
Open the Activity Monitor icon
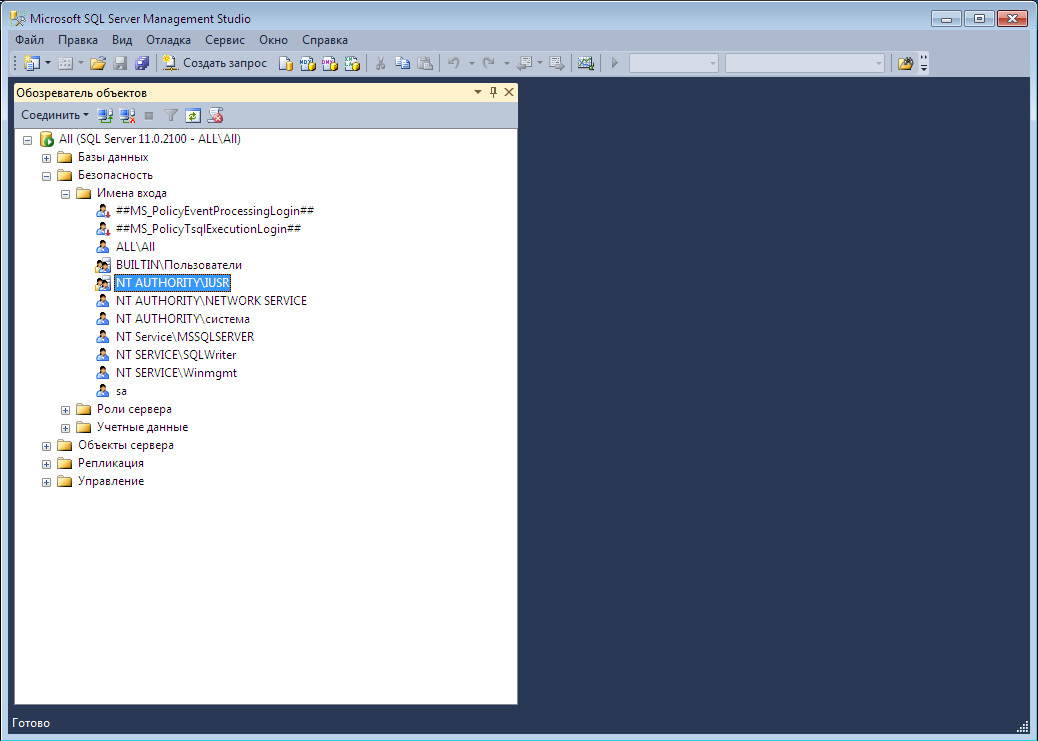tap(585, 63)
